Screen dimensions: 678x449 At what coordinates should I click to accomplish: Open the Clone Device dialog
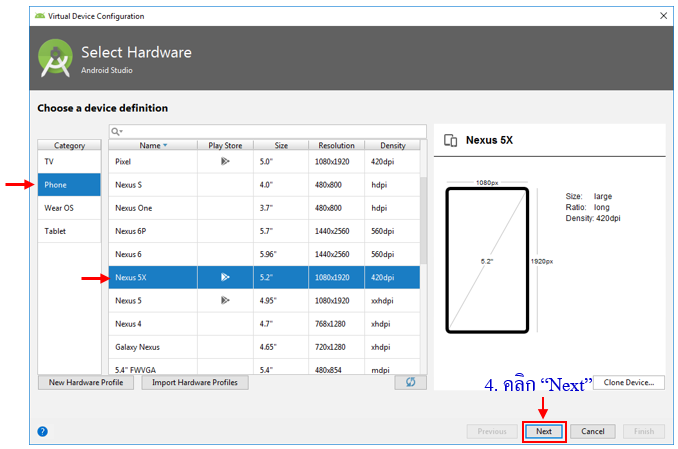coord(628,382)
